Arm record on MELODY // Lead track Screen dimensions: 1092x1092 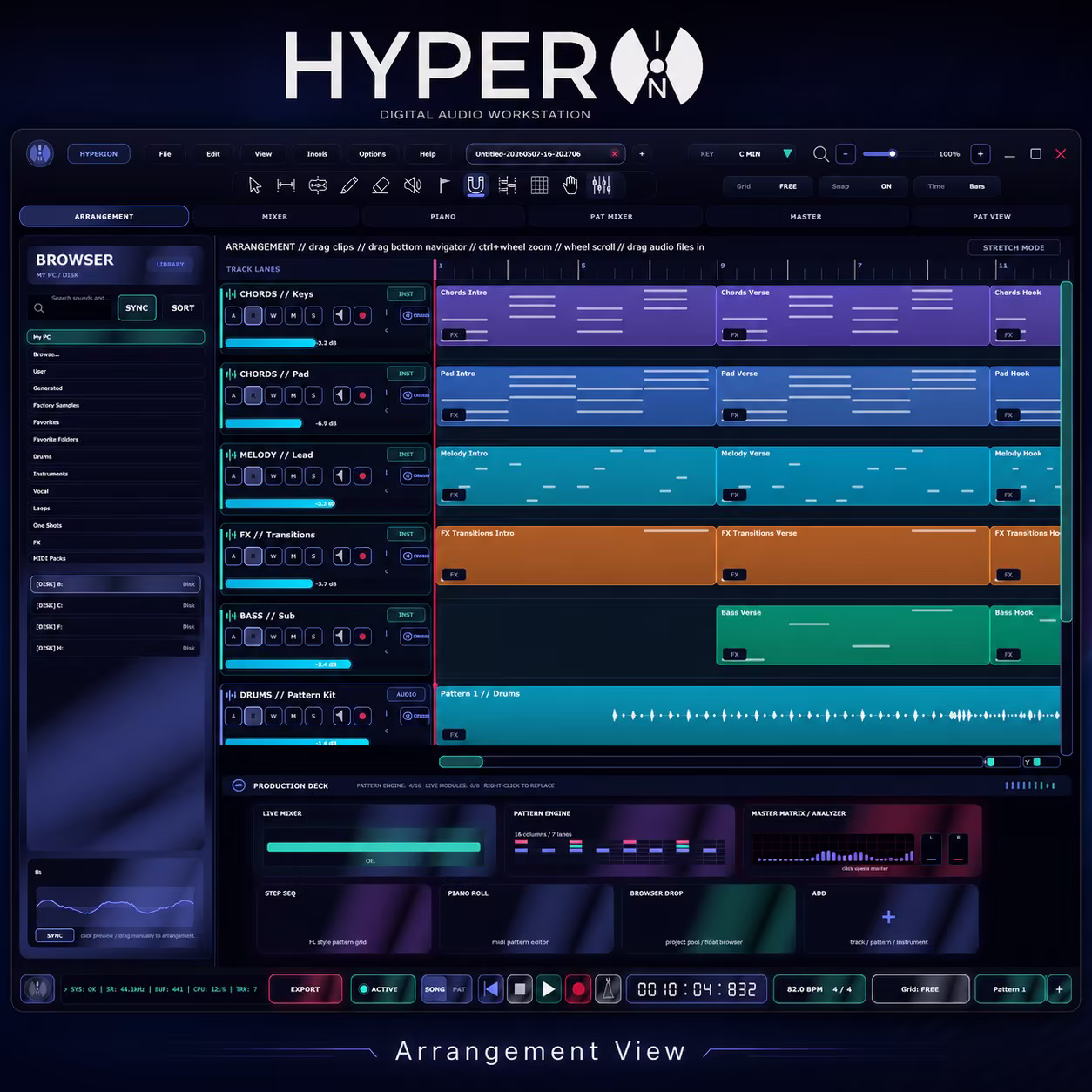pos(362,475)
